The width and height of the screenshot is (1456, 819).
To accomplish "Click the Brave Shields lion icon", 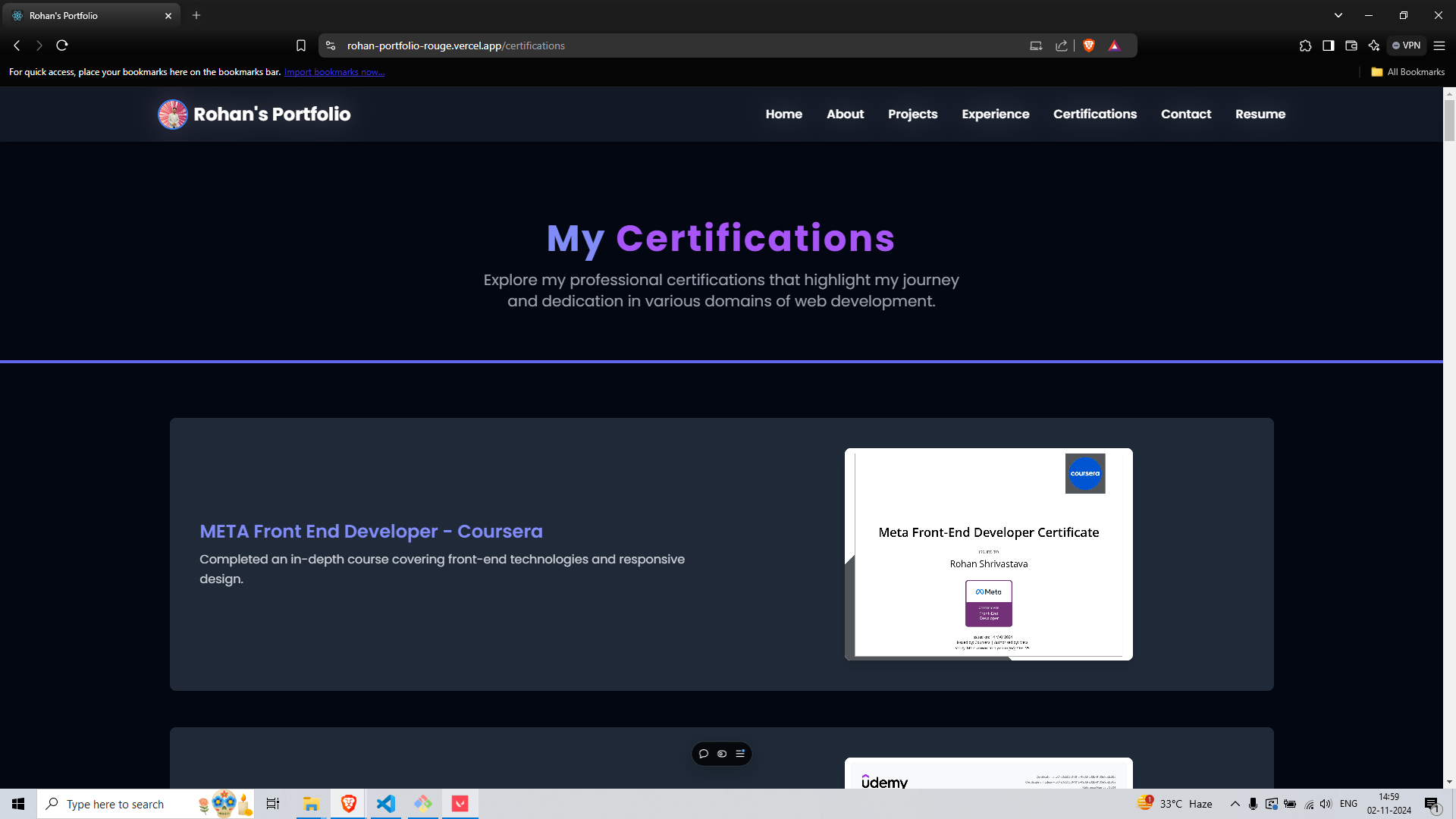I will click(x=1089, y=45).
